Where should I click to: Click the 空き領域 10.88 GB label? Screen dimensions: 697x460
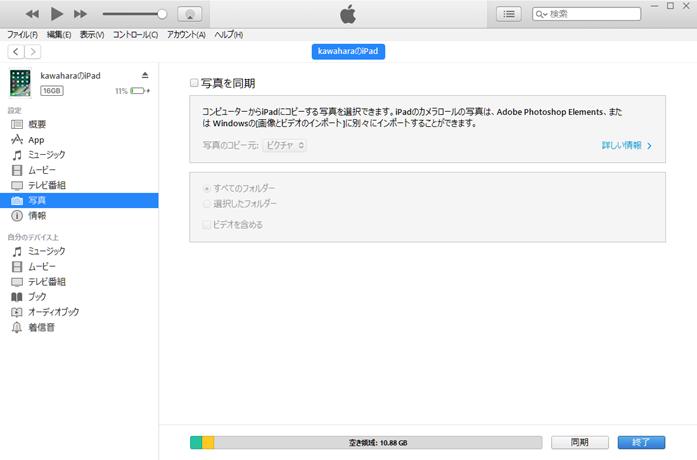378,443
